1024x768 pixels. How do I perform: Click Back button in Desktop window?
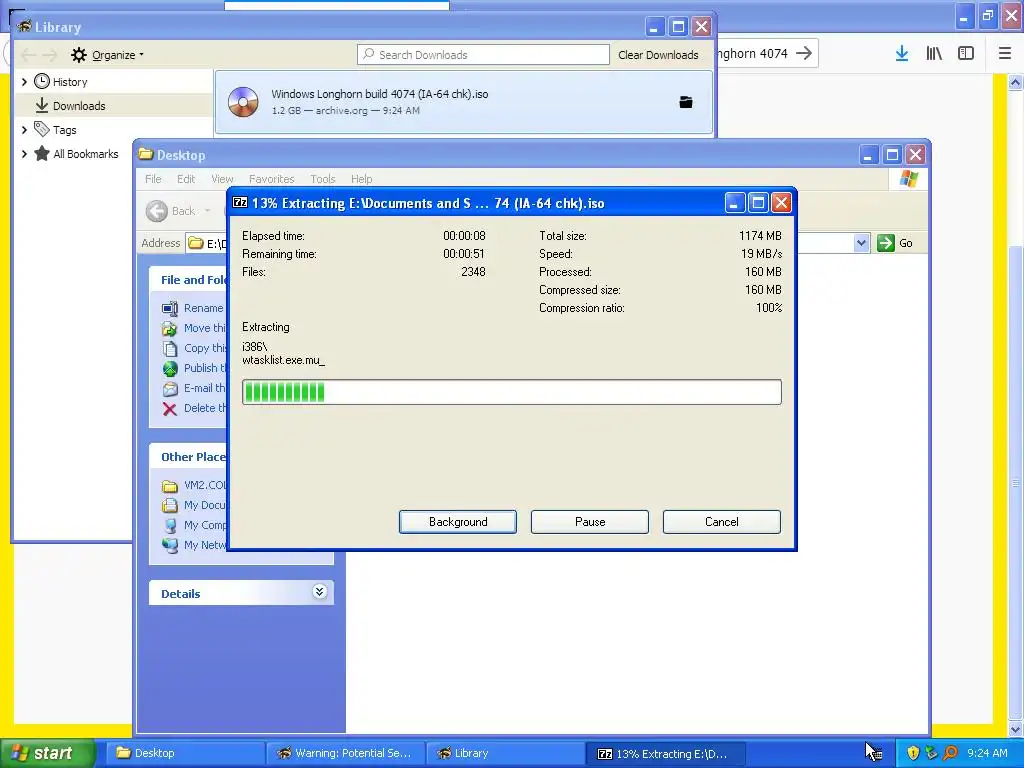click(171, 211)
